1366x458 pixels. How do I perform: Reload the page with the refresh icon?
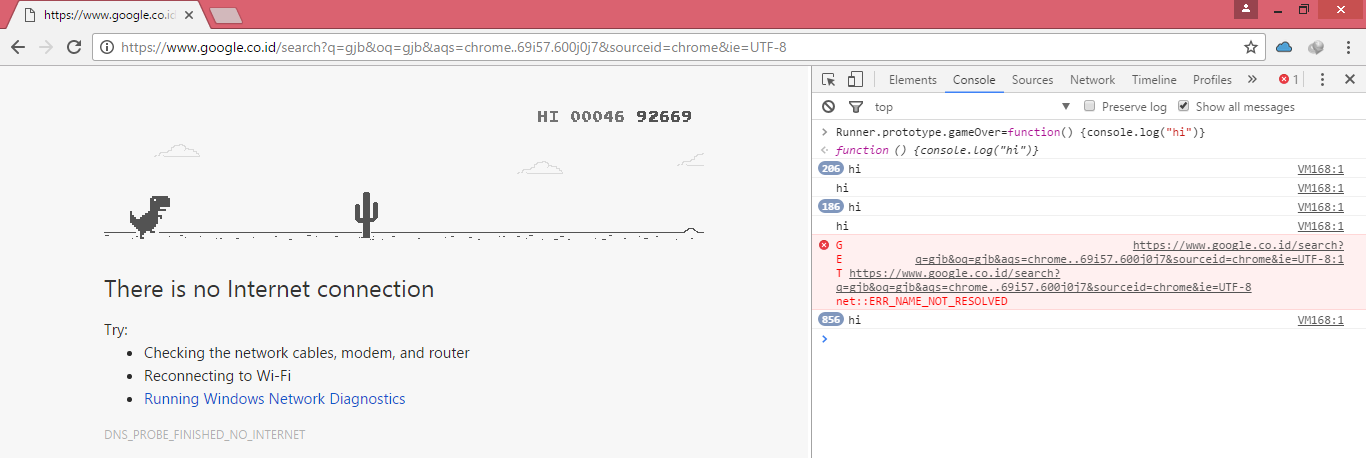[73, 47]
